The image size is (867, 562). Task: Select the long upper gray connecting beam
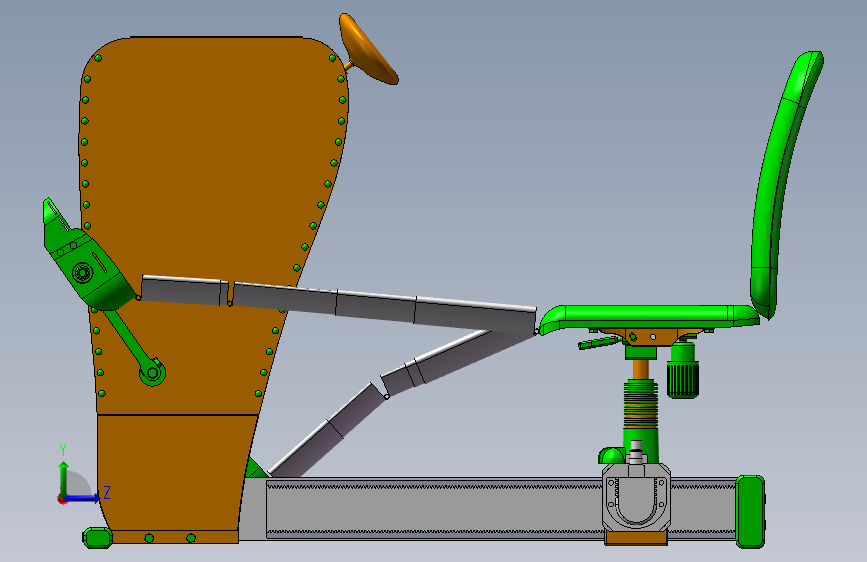point(337,303)
